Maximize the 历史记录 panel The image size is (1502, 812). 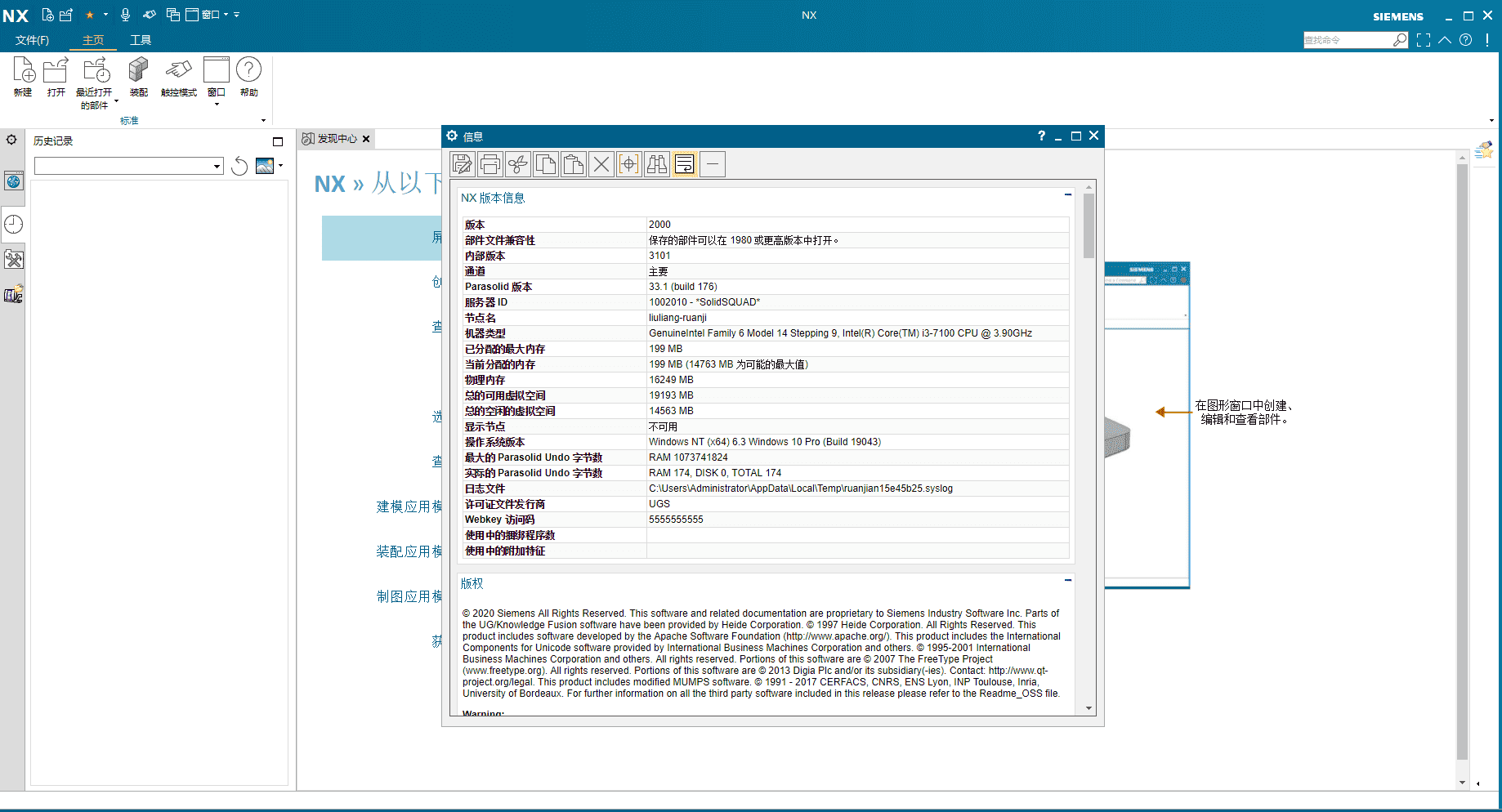point(278,141)
